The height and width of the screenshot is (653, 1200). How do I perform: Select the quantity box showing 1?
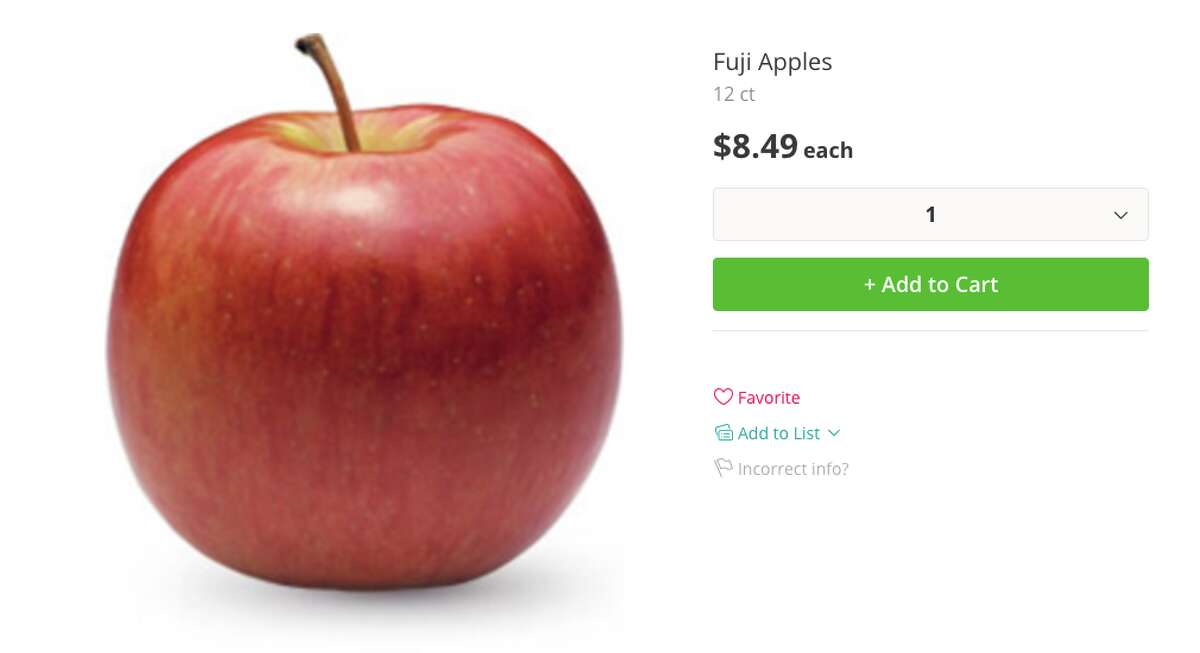[x=930, y=214]
